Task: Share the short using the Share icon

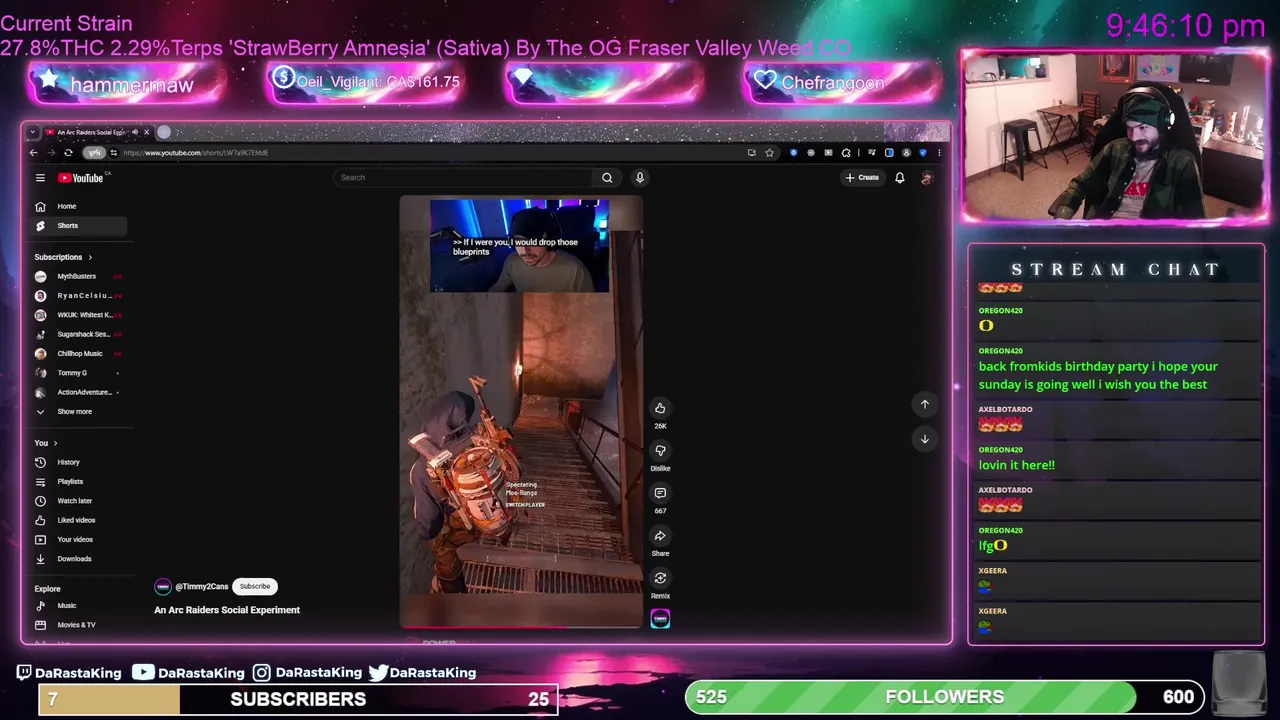Action: (660, 536)
